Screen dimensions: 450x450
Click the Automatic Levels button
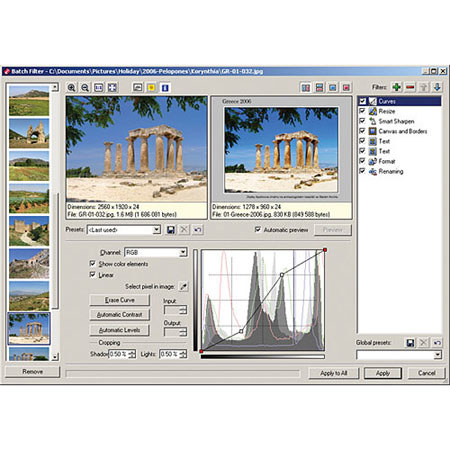pos(120,330)
